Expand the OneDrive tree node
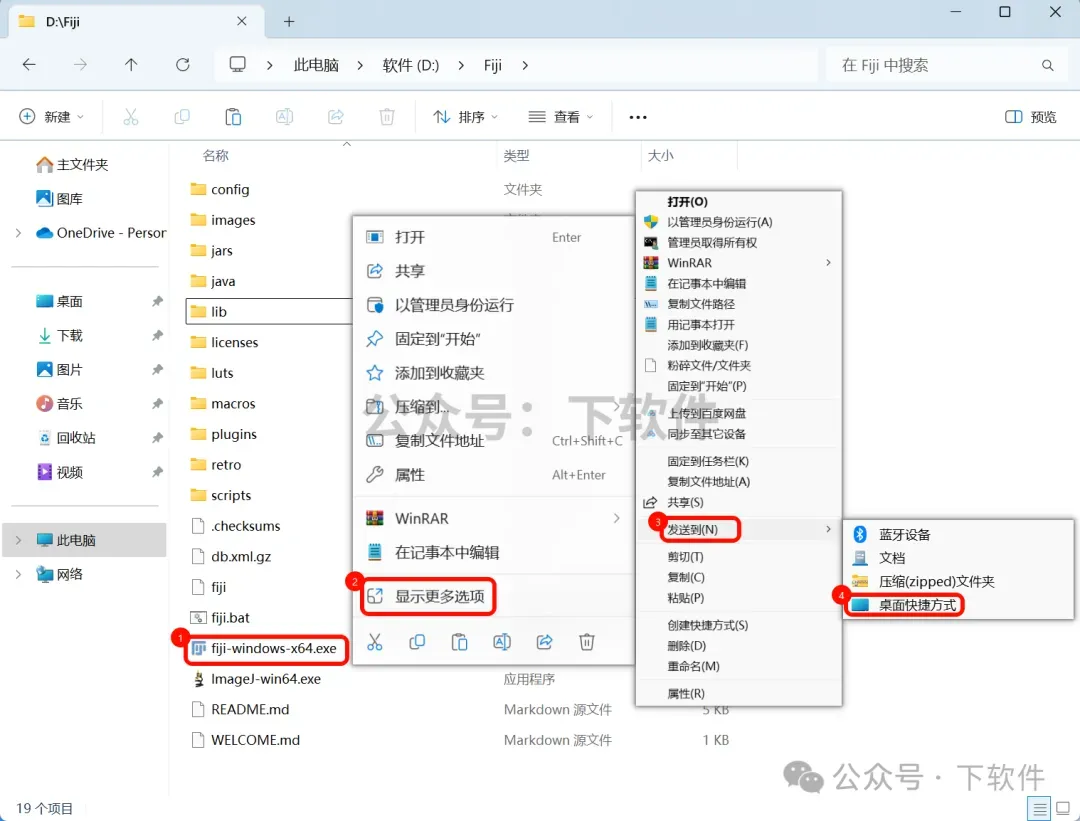The image size is (1080, 821). tap(19, 233)
